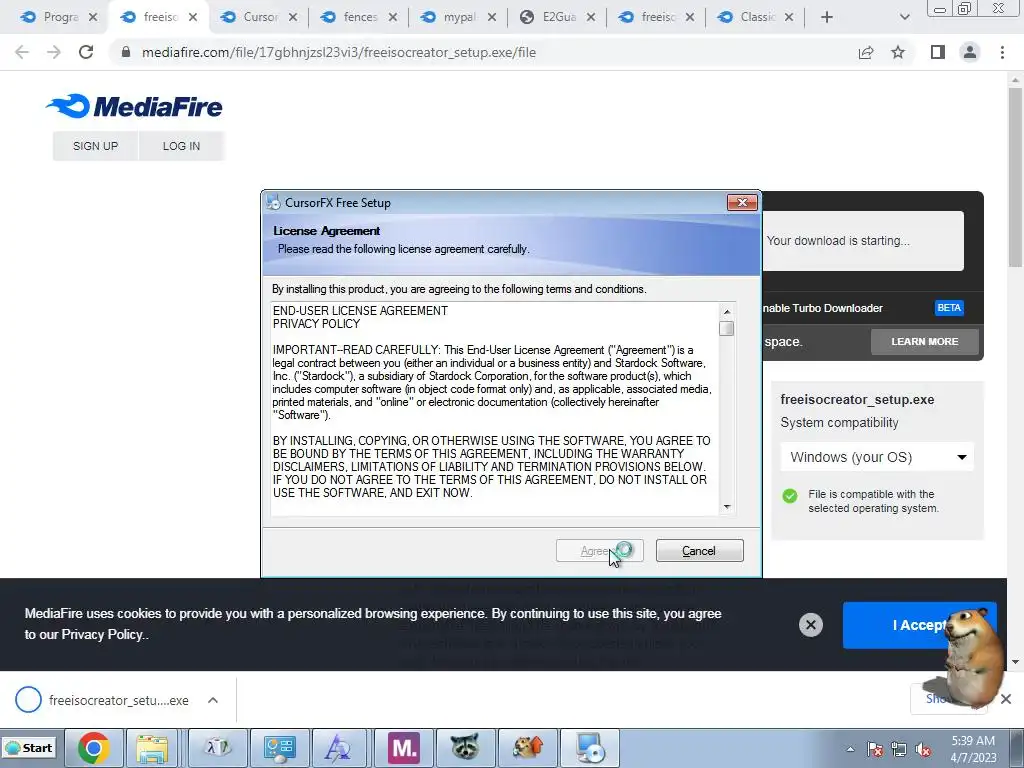Close the Progra tab

coord(93,17)
